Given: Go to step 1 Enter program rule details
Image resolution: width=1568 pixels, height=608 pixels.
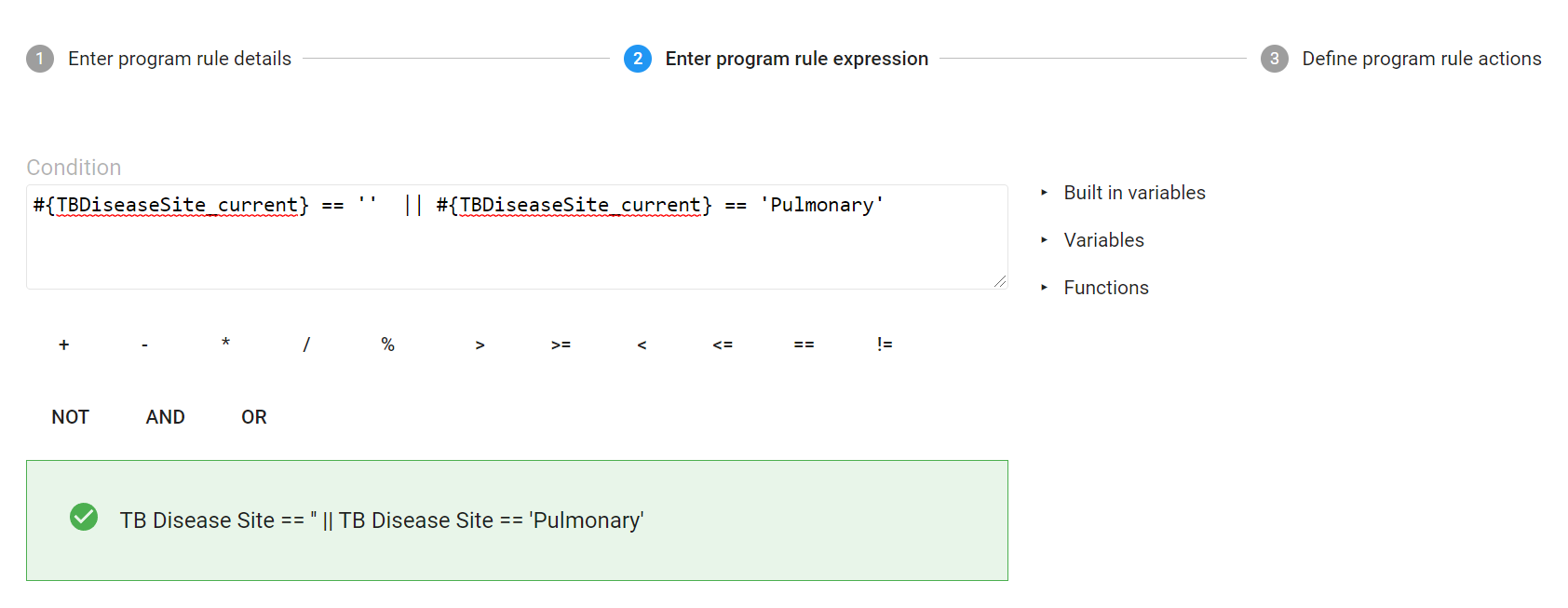Looking at the screenshot, I should click(x=159, y=59).
